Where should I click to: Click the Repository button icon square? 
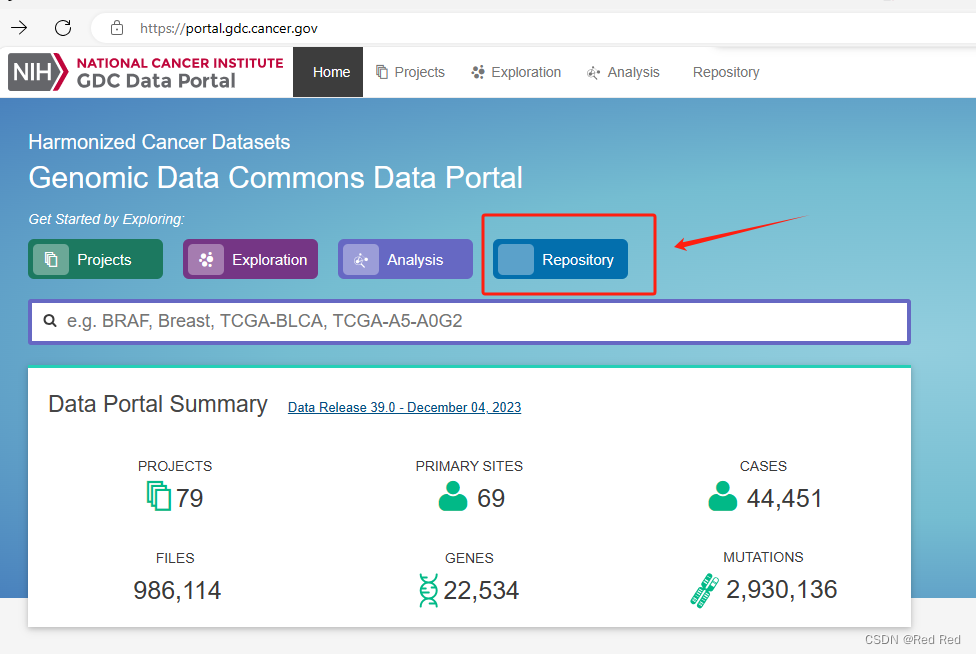pos(516,259)
